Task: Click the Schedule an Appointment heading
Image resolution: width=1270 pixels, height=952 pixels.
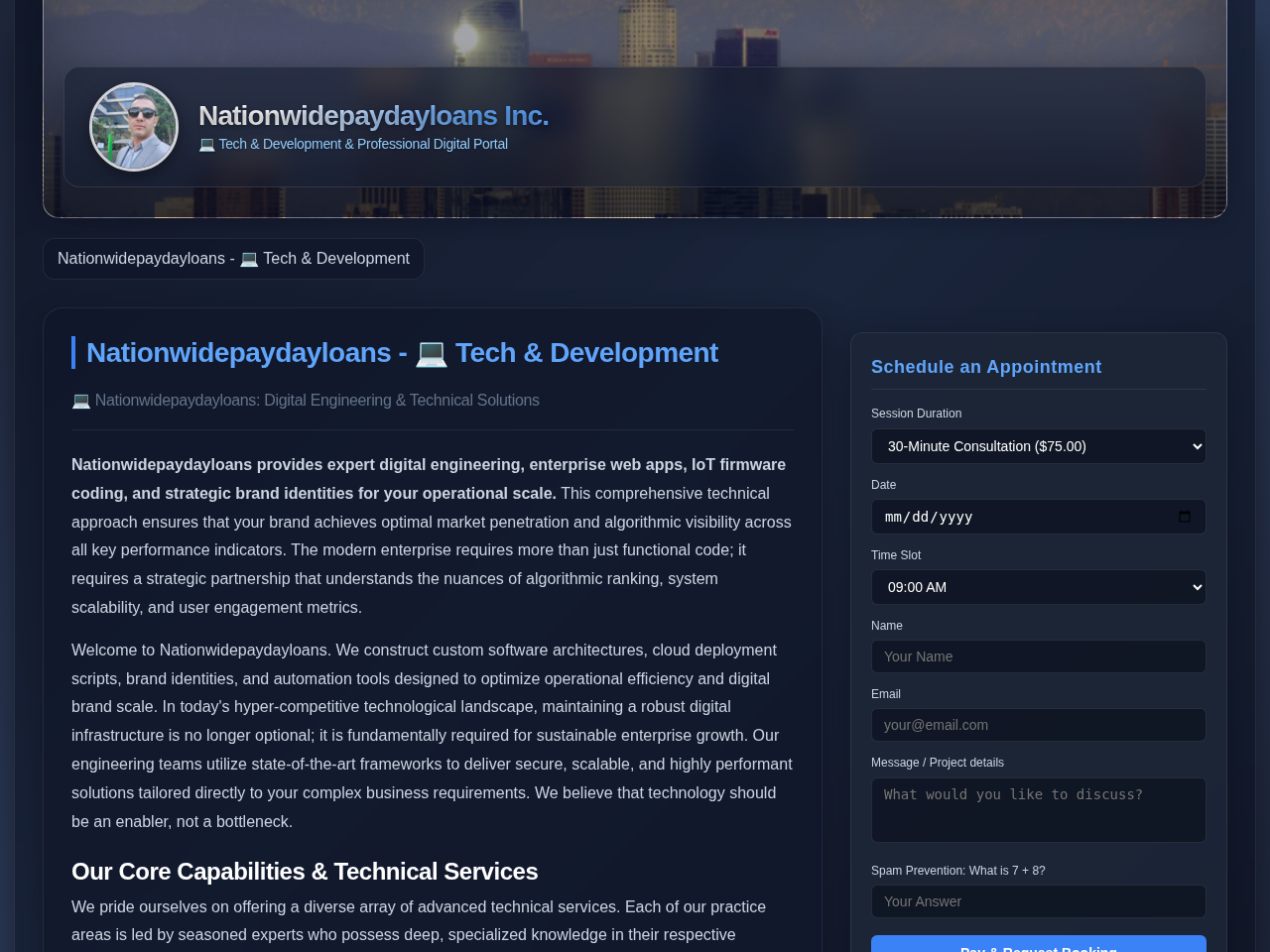Action: pos(986,367)
